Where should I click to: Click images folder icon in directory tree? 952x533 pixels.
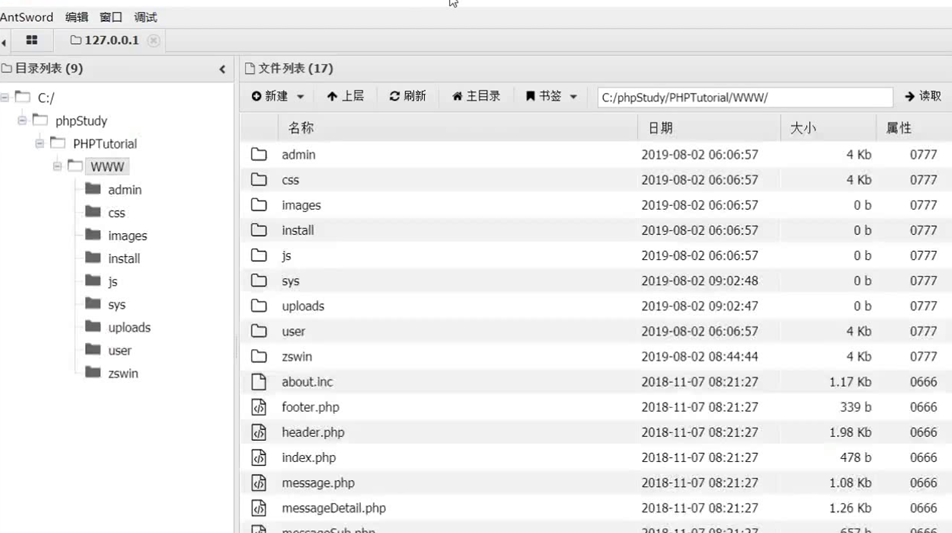point(93,234)
